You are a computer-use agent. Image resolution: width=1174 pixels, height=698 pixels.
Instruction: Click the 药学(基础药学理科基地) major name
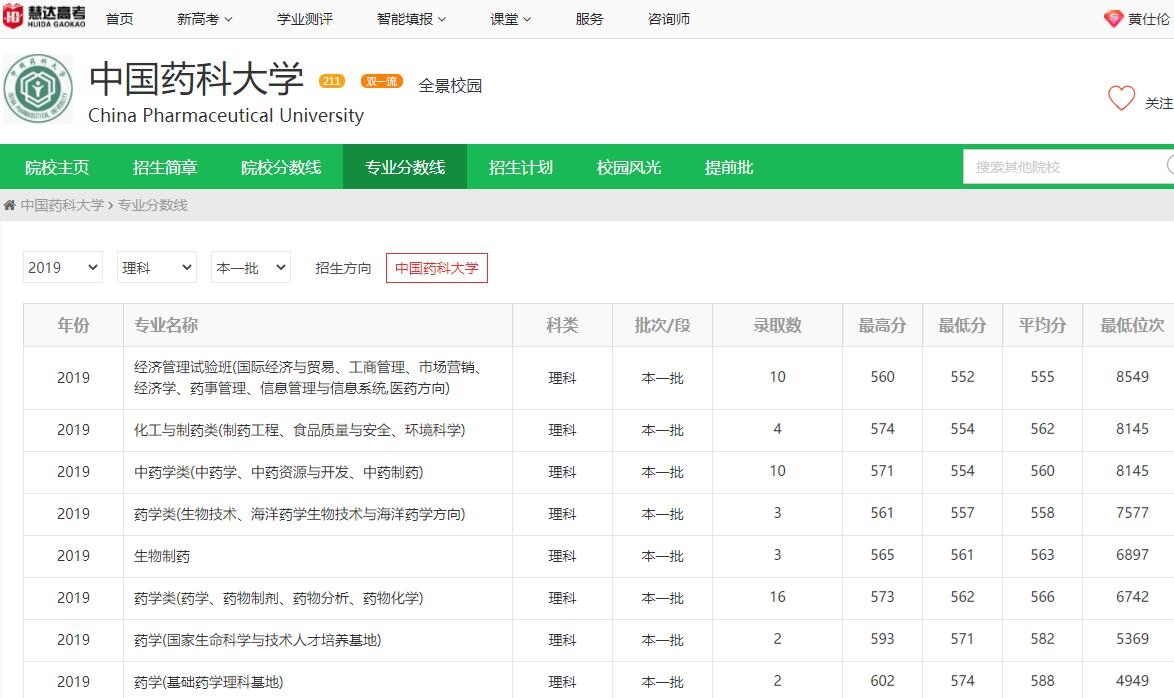point(209,682)
